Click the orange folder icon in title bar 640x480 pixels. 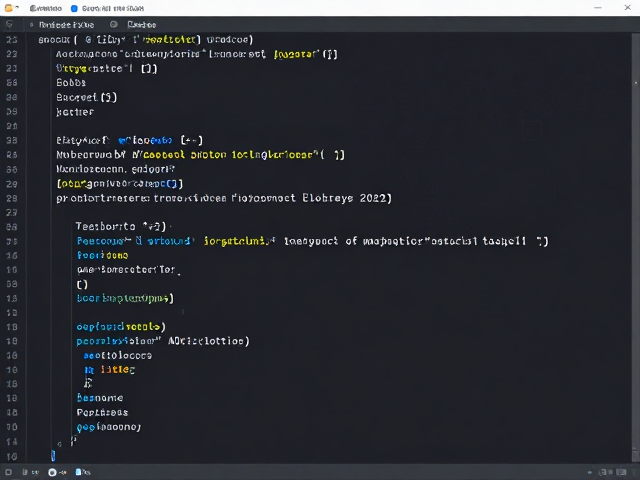[x=8, y=8]
